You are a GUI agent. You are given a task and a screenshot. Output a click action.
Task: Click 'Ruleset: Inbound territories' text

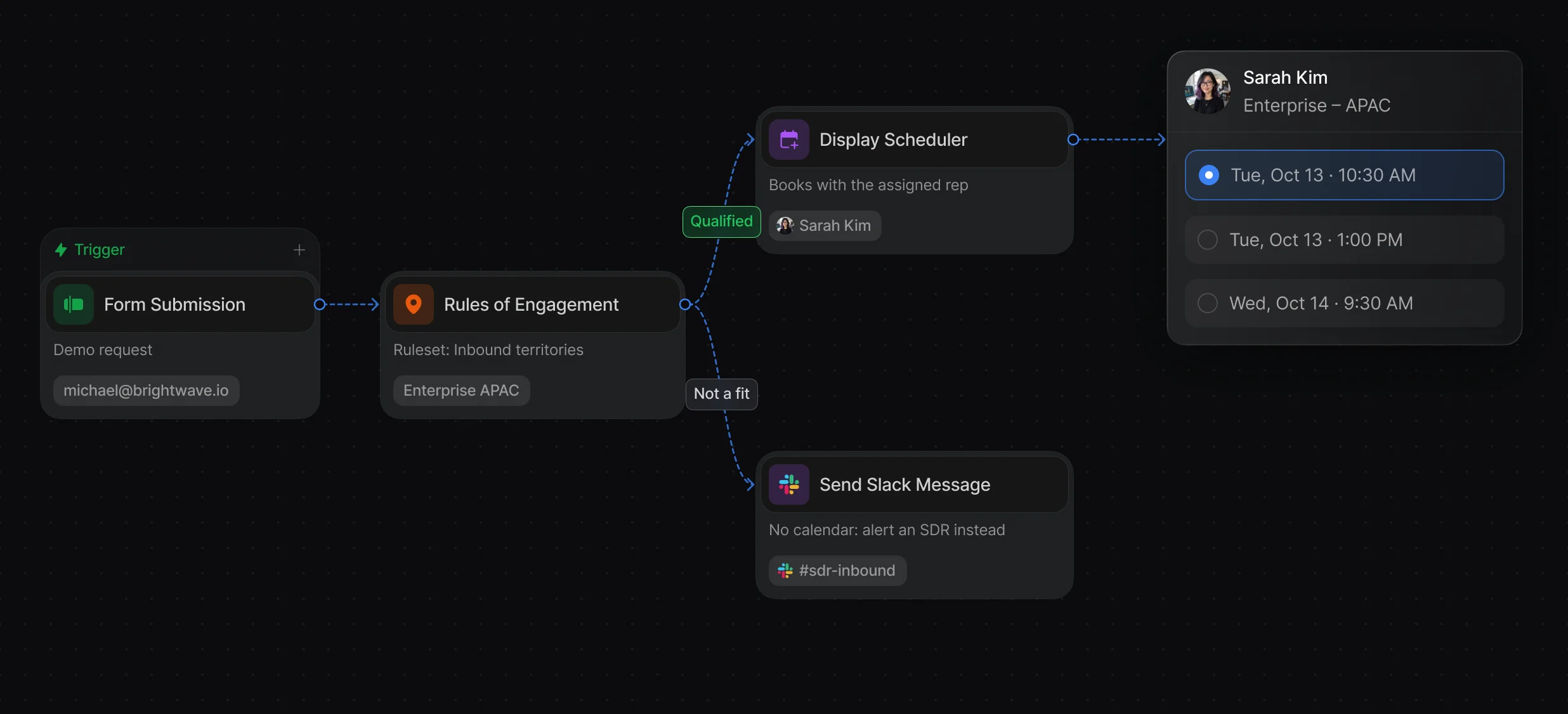[x=488, y=350]
